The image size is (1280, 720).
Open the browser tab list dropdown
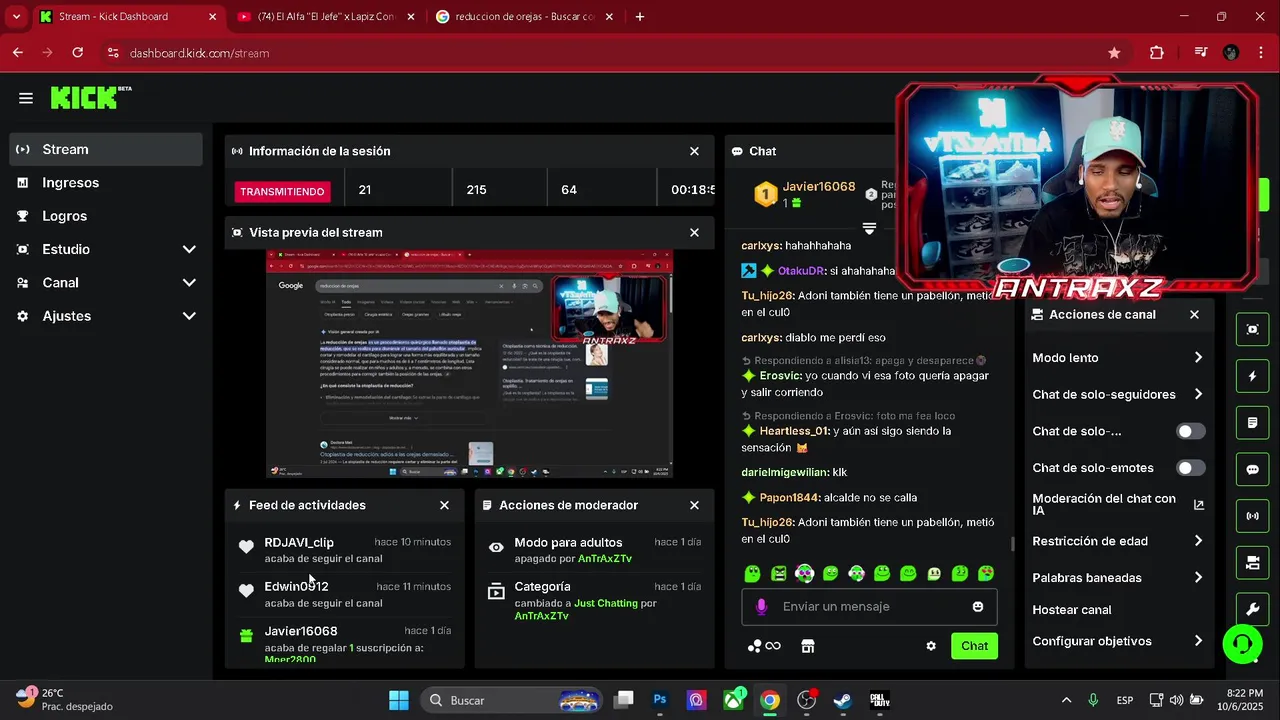point(16,16)
